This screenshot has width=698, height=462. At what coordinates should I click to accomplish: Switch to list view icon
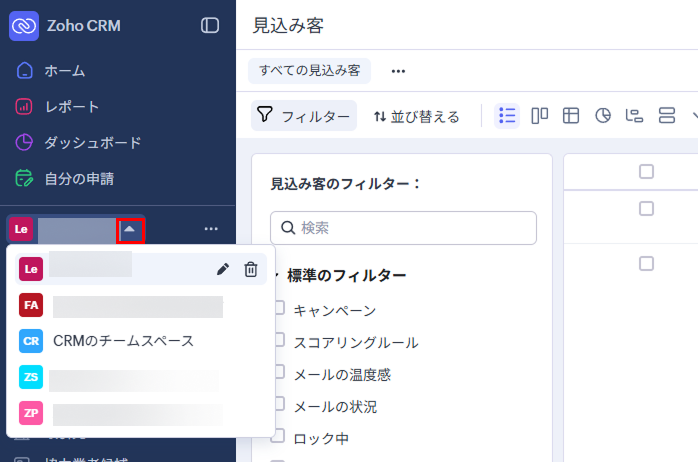pos(507,116)
